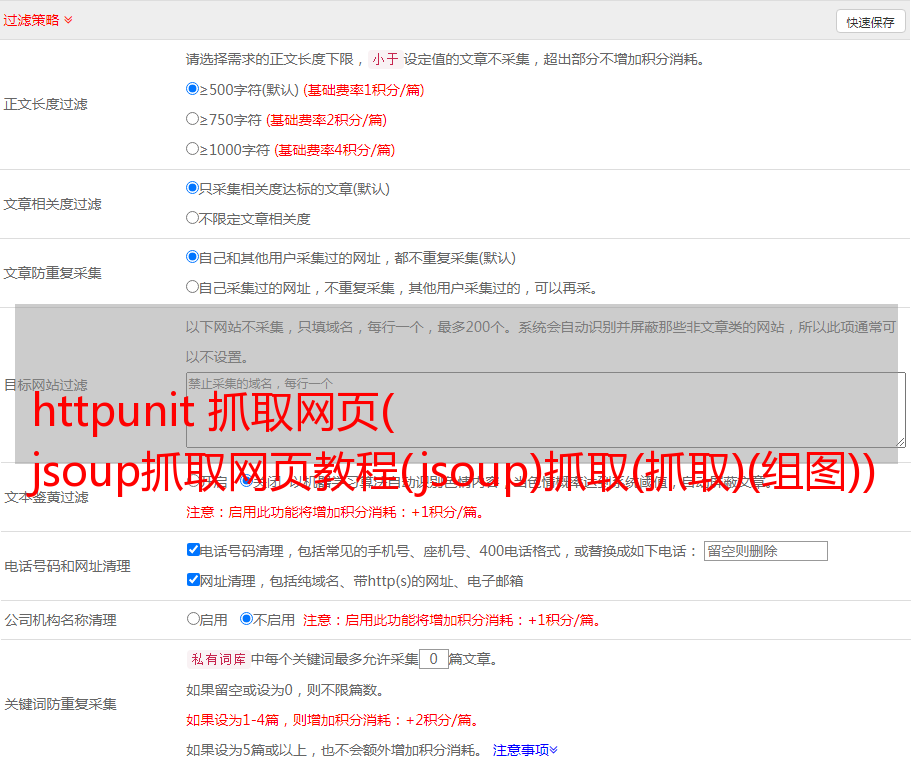The width and height of the screenshot is (912, 768).
Task: Collapse the 过滤策略 section header
Action: coord(38,20)
